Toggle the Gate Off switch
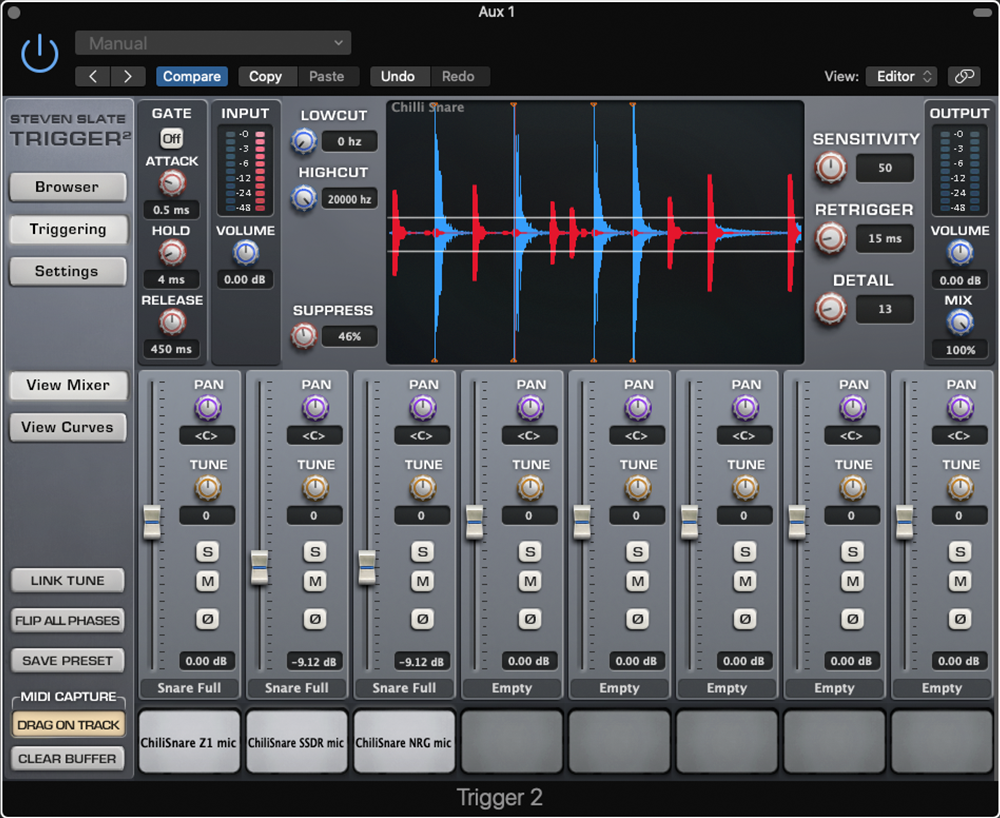This screenshot has height=818, width=1000. click(172, 138)
